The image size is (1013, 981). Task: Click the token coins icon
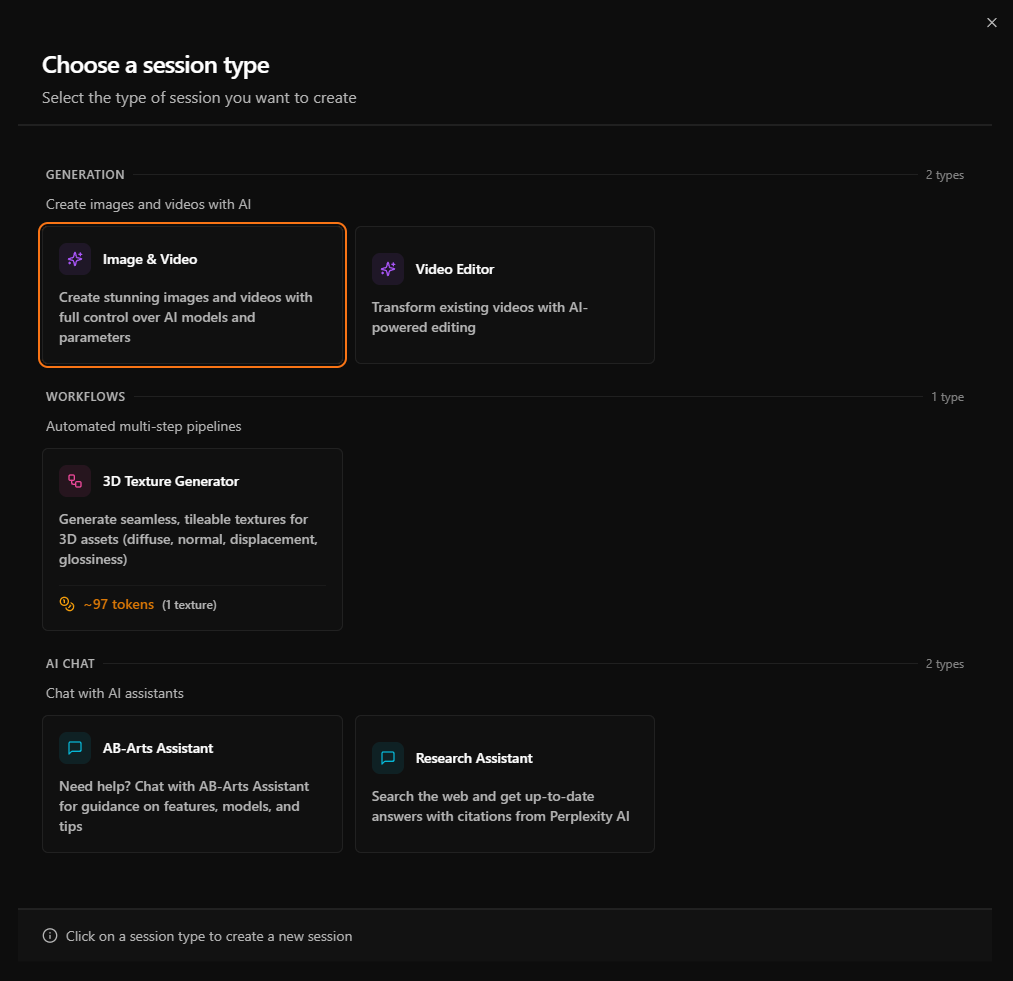tap(67, 604)
